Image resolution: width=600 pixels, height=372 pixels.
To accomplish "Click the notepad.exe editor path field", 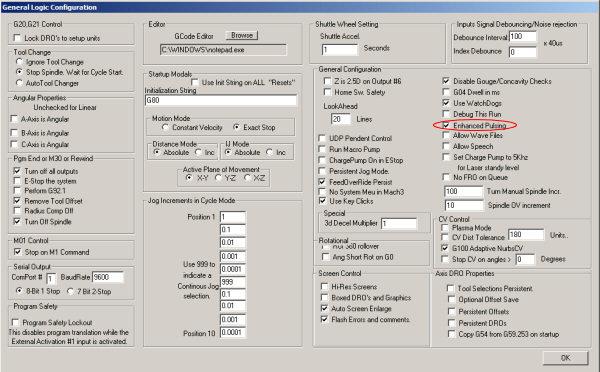I will (x=223, y=50).
